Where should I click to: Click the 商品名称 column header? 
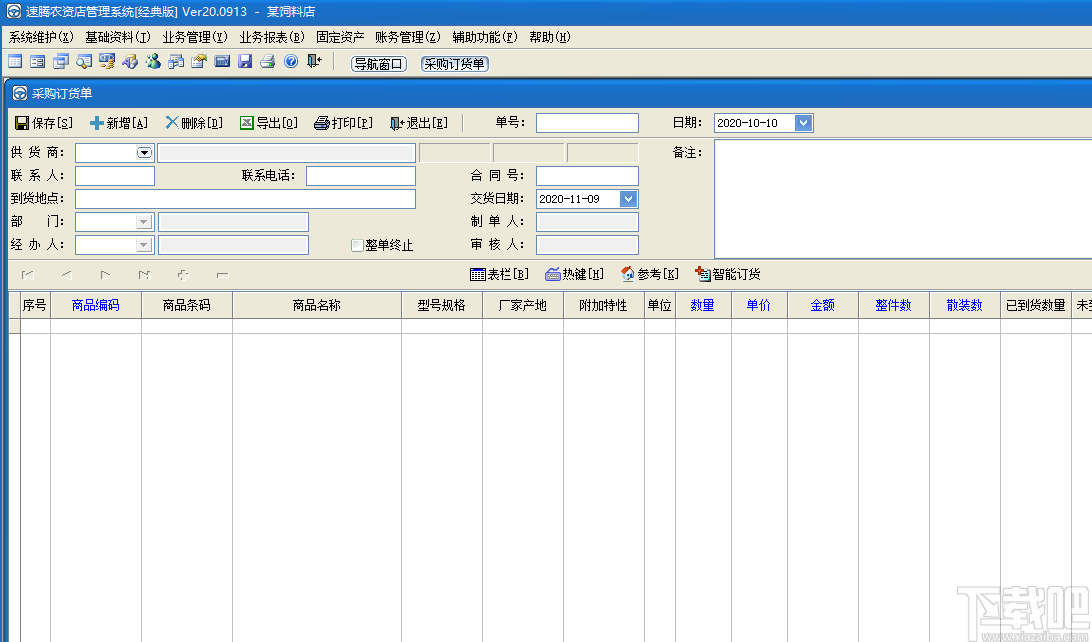317,305
